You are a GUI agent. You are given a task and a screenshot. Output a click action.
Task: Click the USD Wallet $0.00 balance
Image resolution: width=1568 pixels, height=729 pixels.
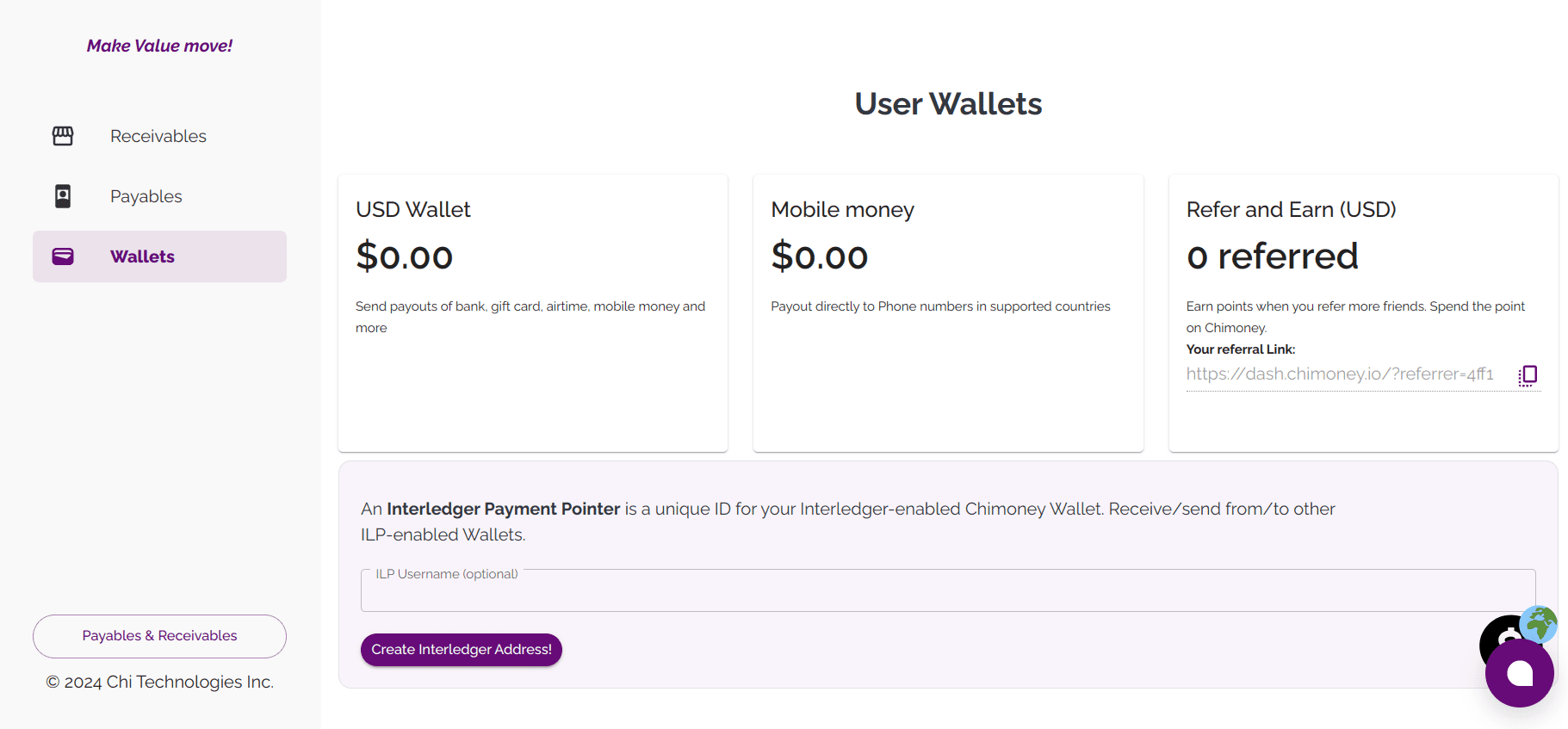(405, 256)
